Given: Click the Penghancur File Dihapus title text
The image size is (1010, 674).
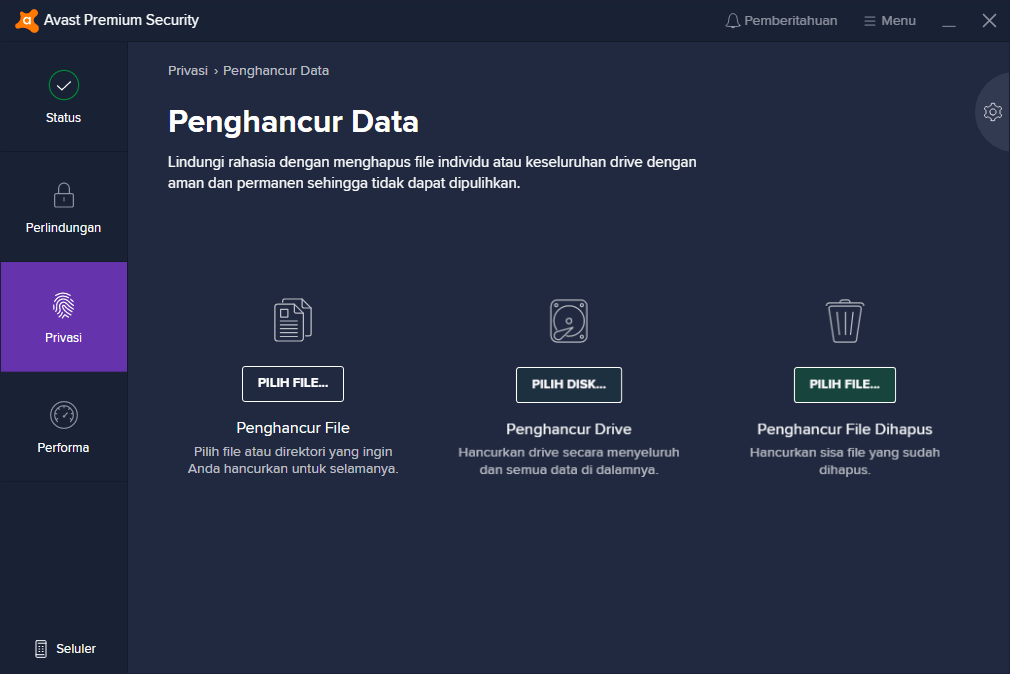Looking at the screenshot, I should 844,429.
